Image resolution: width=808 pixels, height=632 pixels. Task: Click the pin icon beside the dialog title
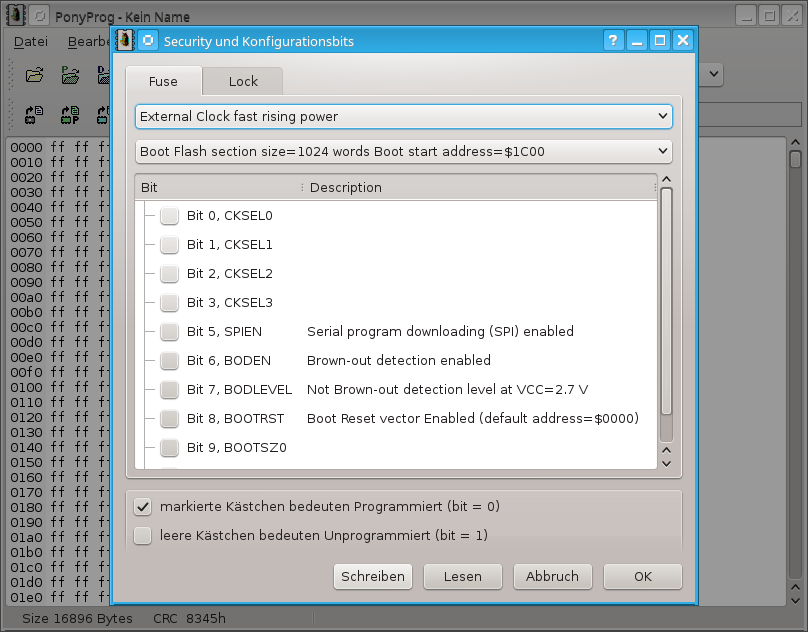coord(148,40)
